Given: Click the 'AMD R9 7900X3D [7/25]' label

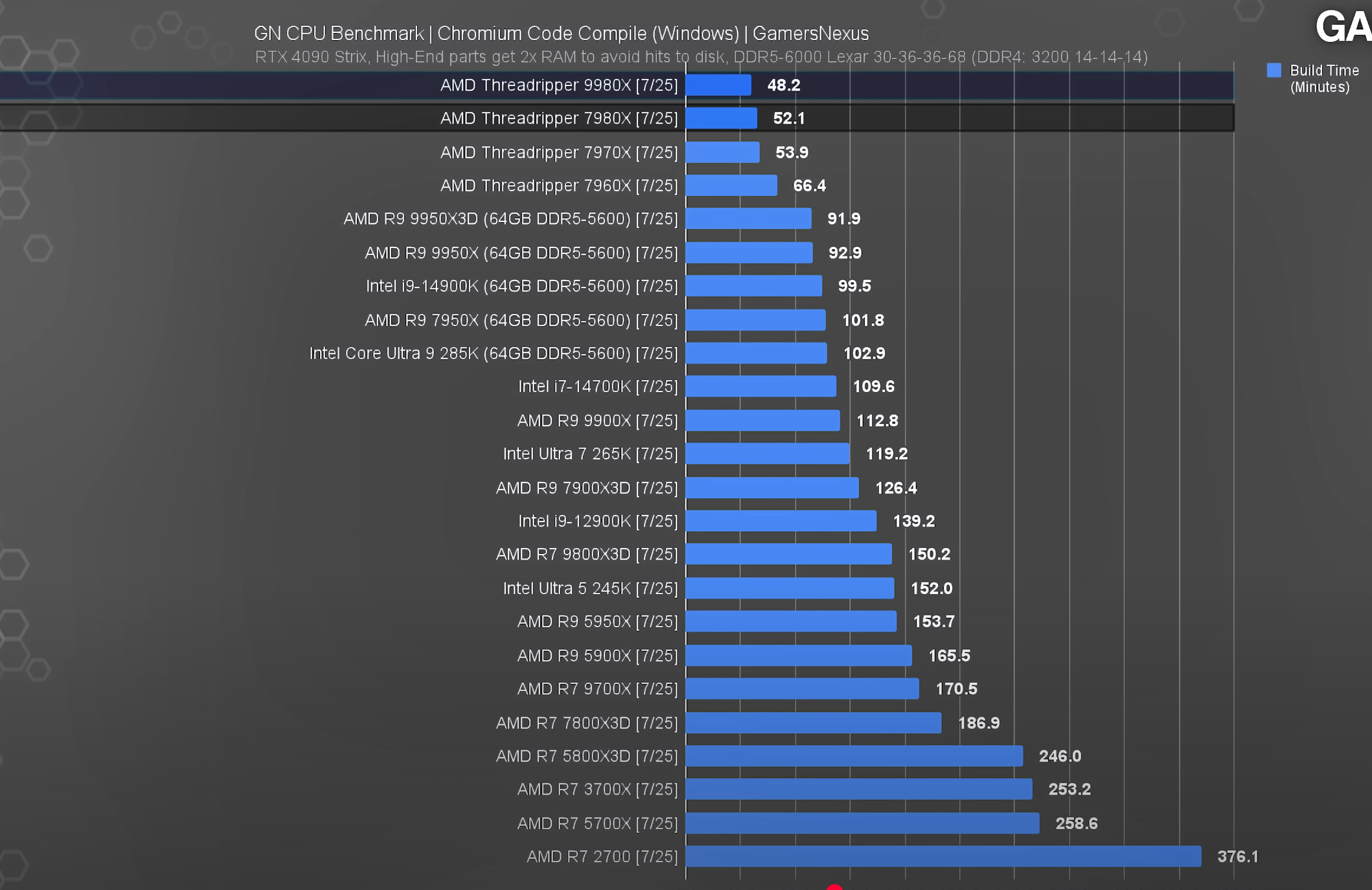Looking at the screenshot, I should (587, 488).
